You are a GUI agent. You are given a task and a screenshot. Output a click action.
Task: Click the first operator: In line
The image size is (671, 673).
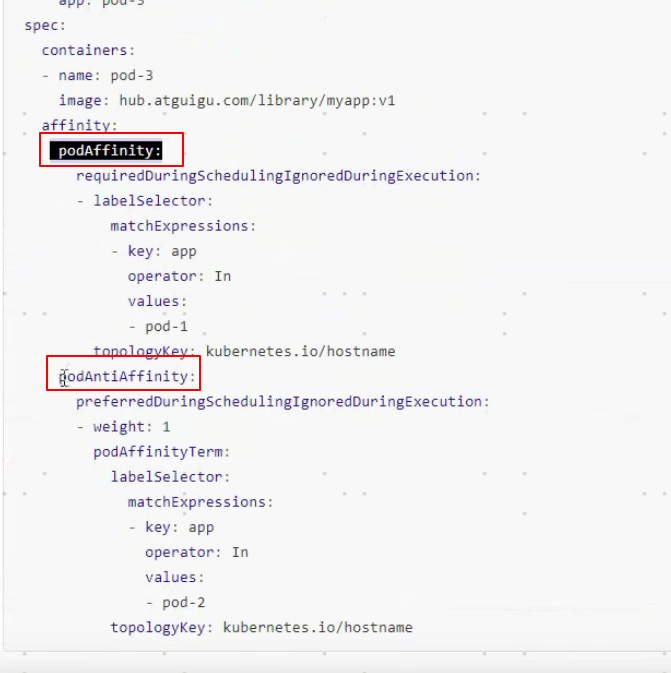[179, 276]
